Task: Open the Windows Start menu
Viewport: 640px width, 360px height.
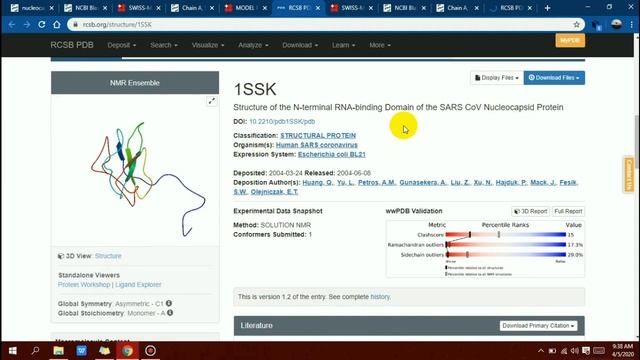Action: [12, 351]
